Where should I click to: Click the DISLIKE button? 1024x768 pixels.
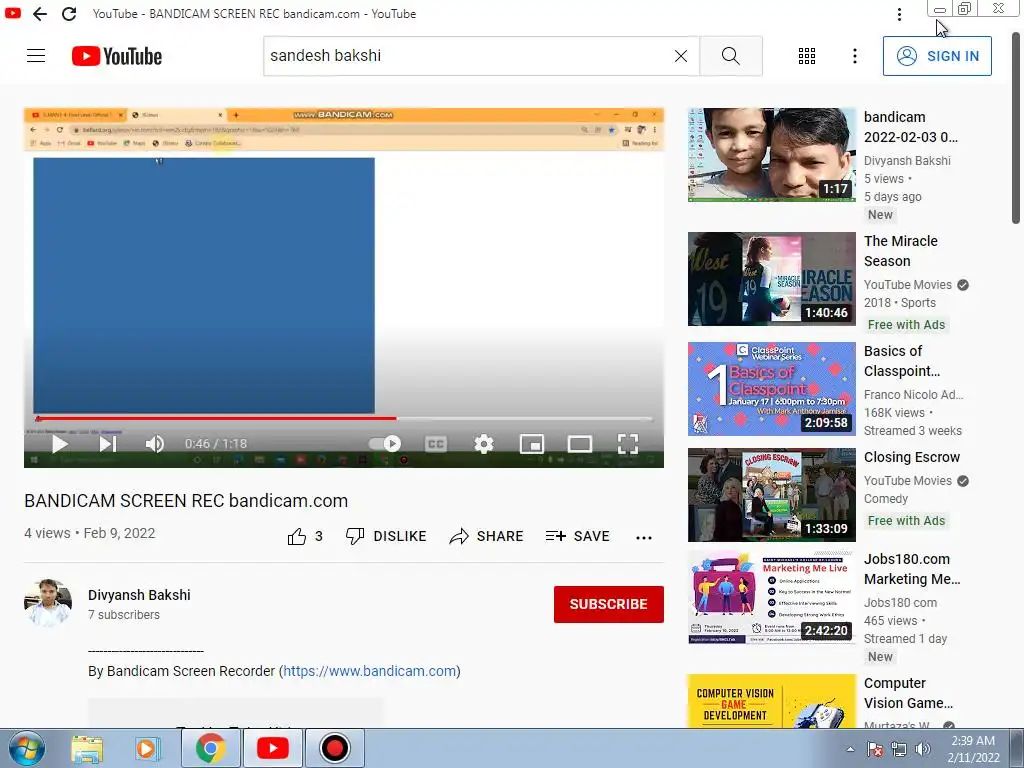[386, 537]
